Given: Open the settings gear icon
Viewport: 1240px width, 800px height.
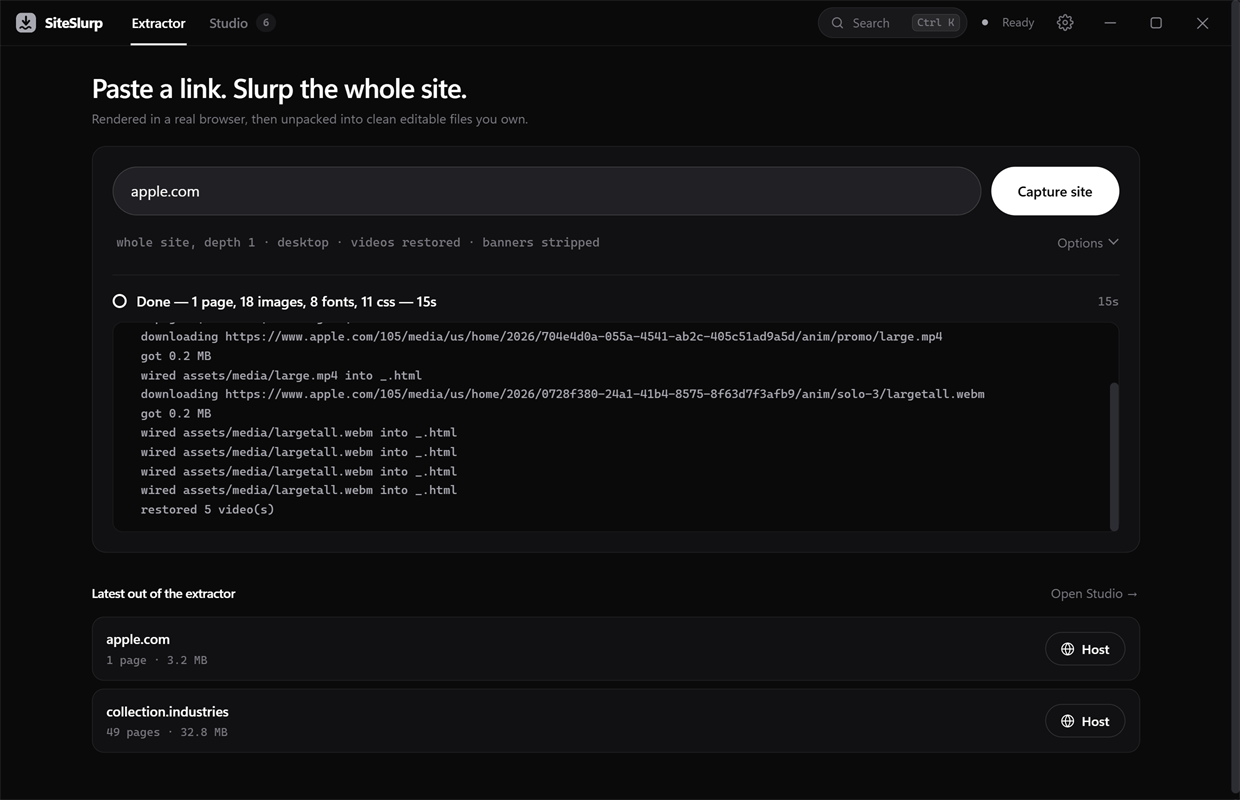Looking at the screenshot, I should [x=1065, y=23].
